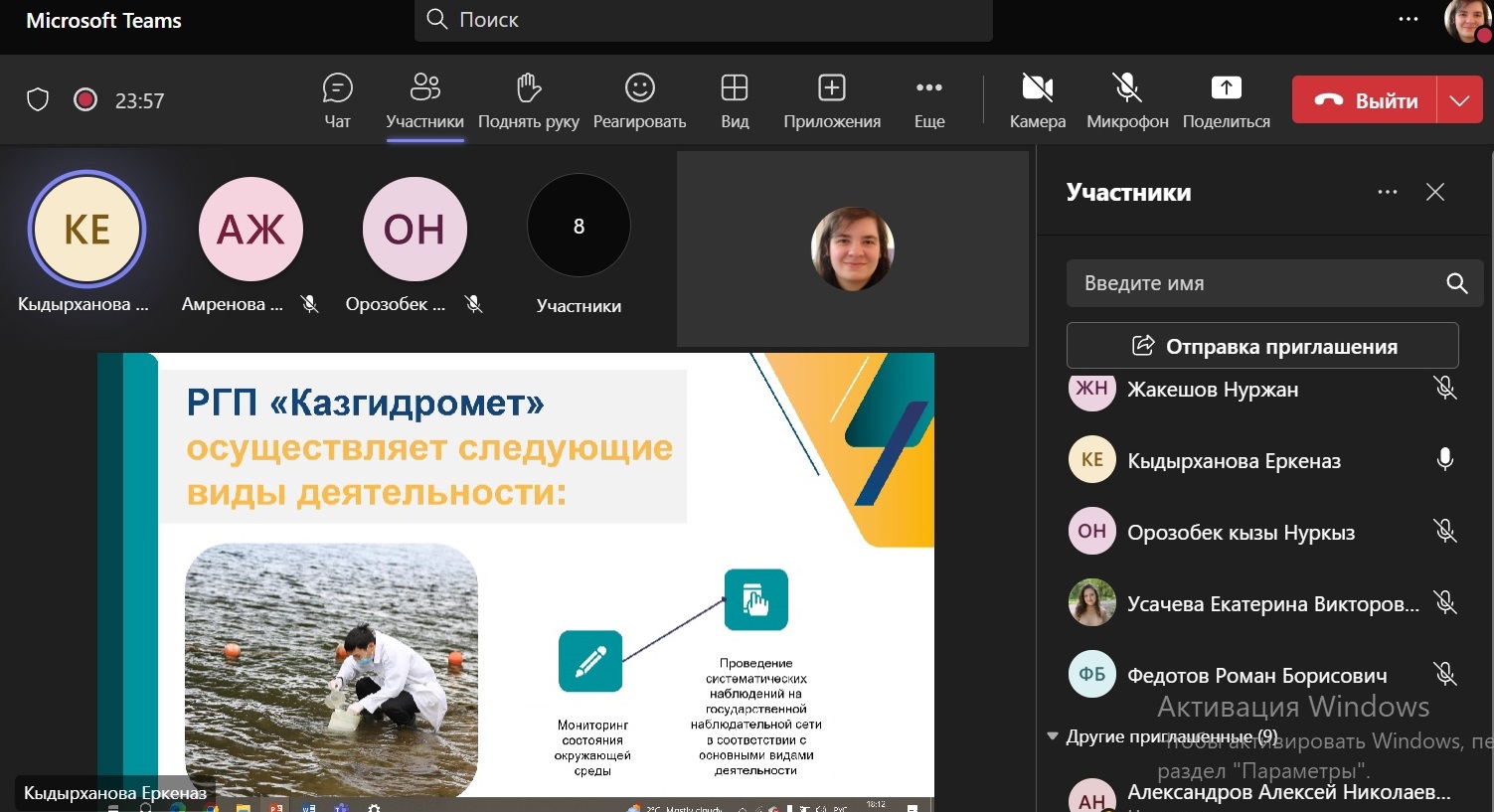Screen dimensions: 1494x812
Task: Click the muted mic icon for Федотов Роман
Action: click(x=1445, y=674)
